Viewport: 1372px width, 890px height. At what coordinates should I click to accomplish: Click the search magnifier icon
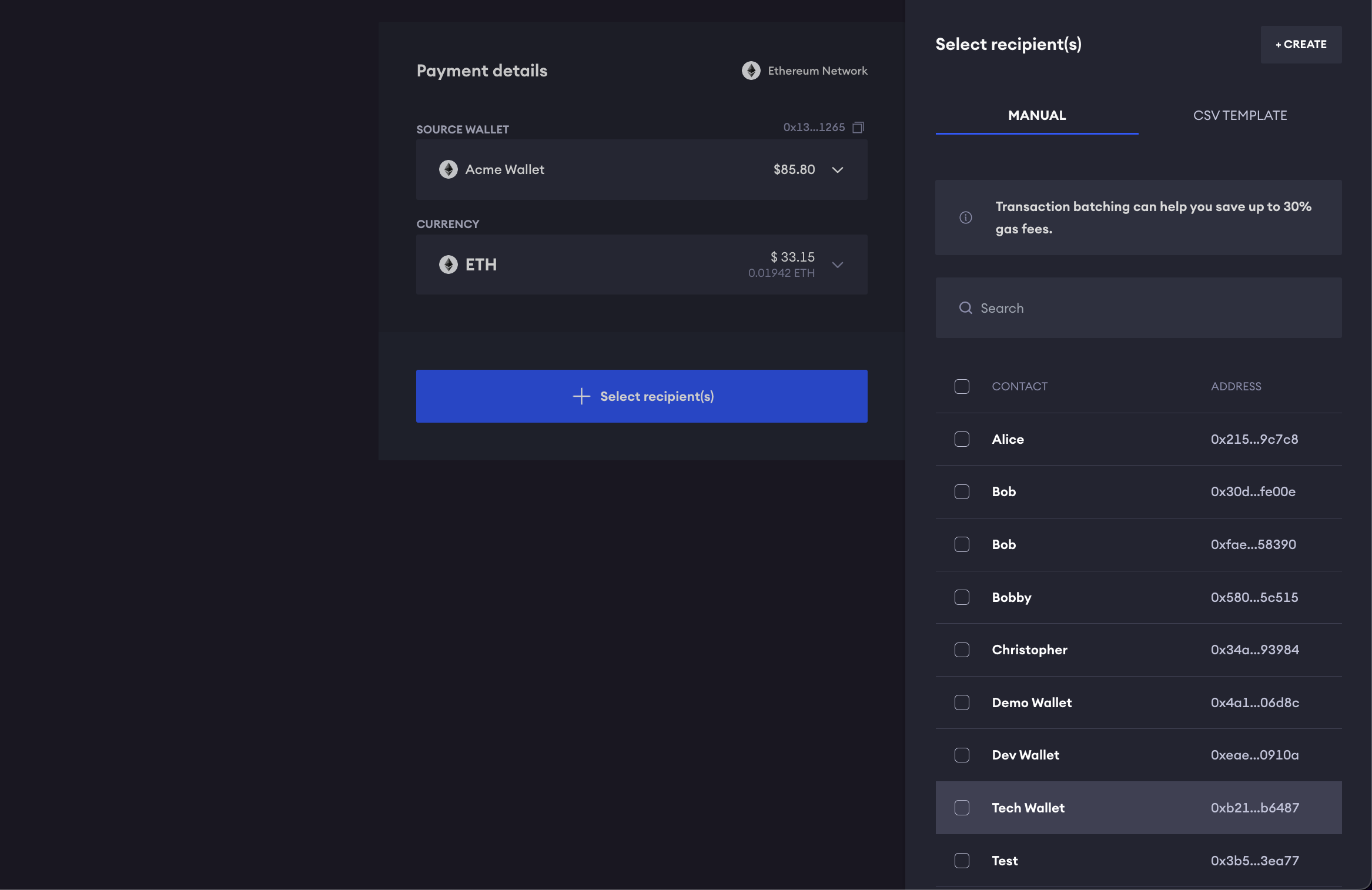[965, 308]
